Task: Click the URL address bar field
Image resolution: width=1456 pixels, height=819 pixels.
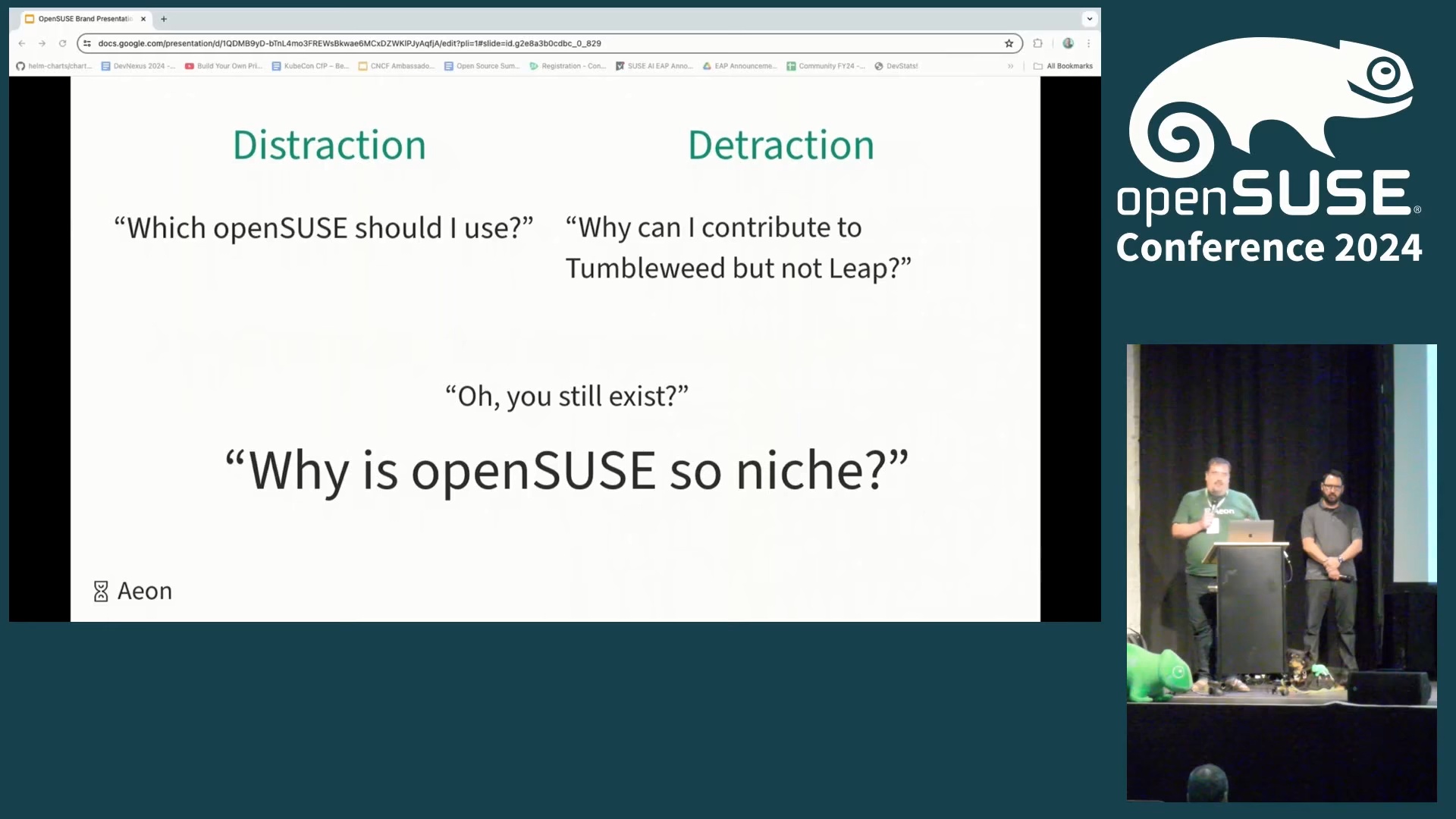Action: pyautogui.click(x=531, y=43)
